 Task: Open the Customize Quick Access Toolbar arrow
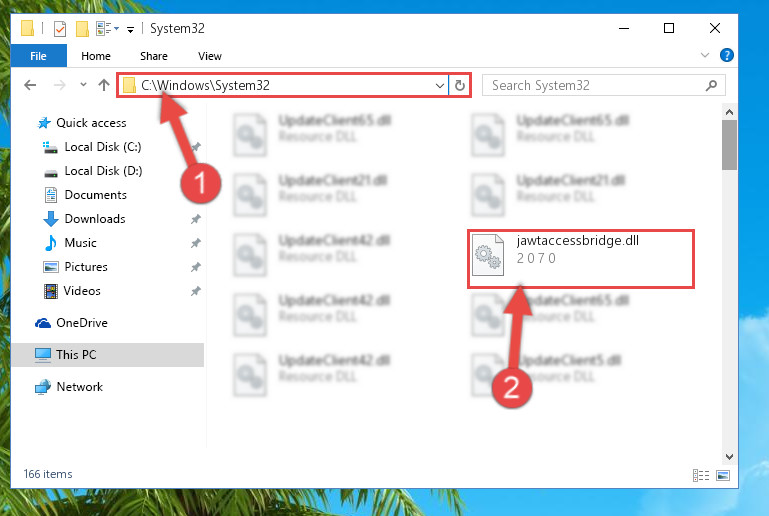pyautogui.click(x=130, y=30)
